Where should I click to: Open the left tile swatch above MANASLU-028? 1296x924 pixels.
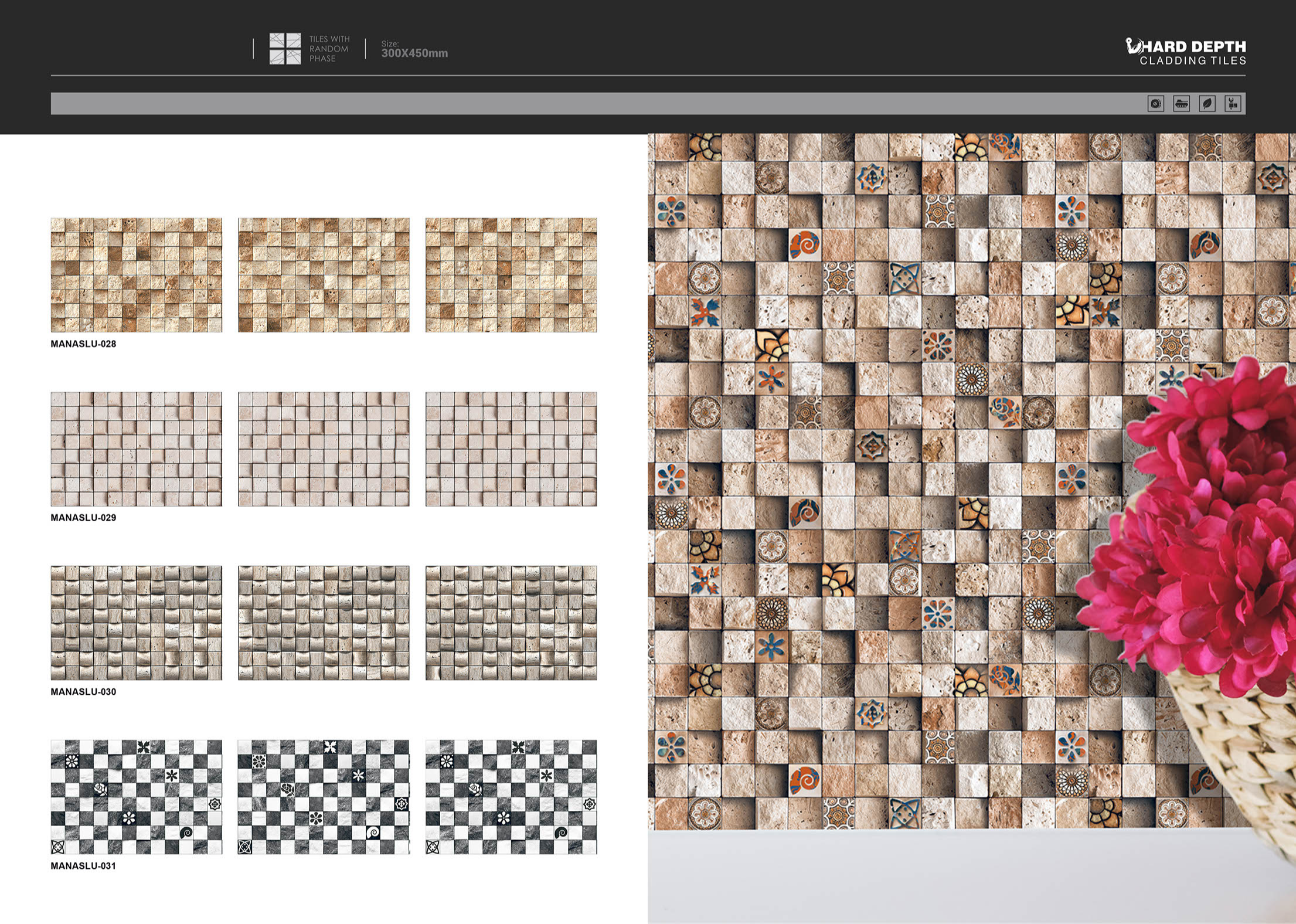point(137,275)
